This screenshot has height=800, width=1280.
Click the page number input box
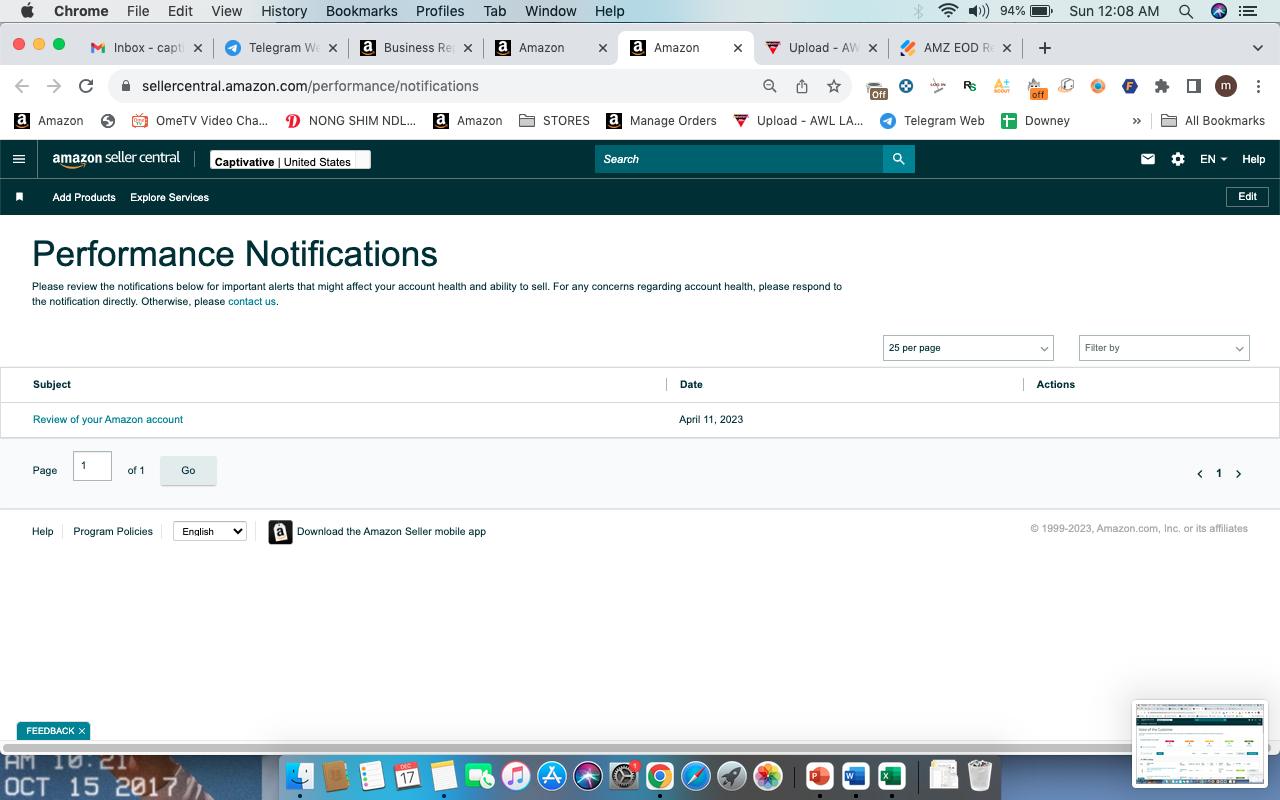pos(92,466)
